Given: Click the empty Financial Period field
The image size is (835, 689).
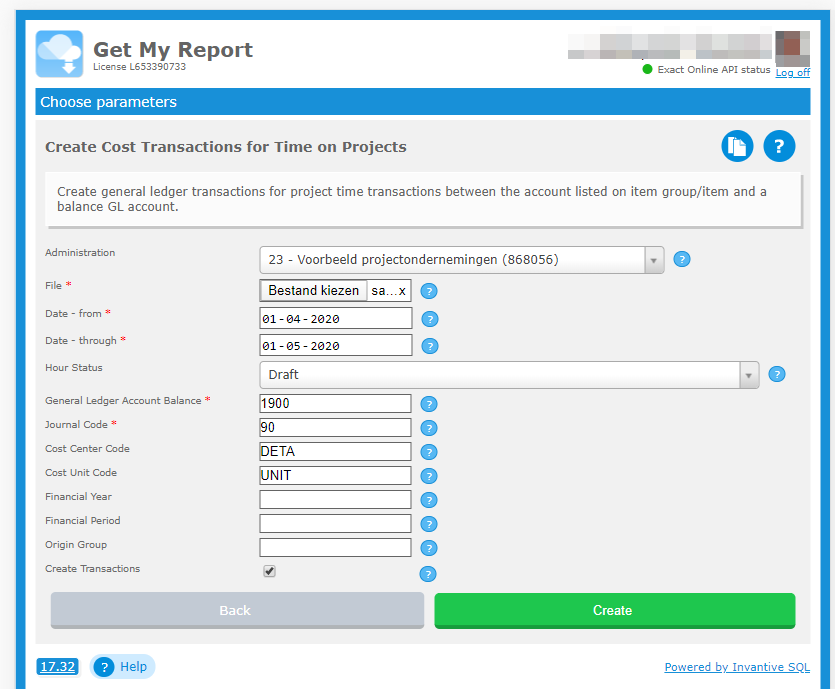Looking at the screenshot, I should (x=335, y=523).
